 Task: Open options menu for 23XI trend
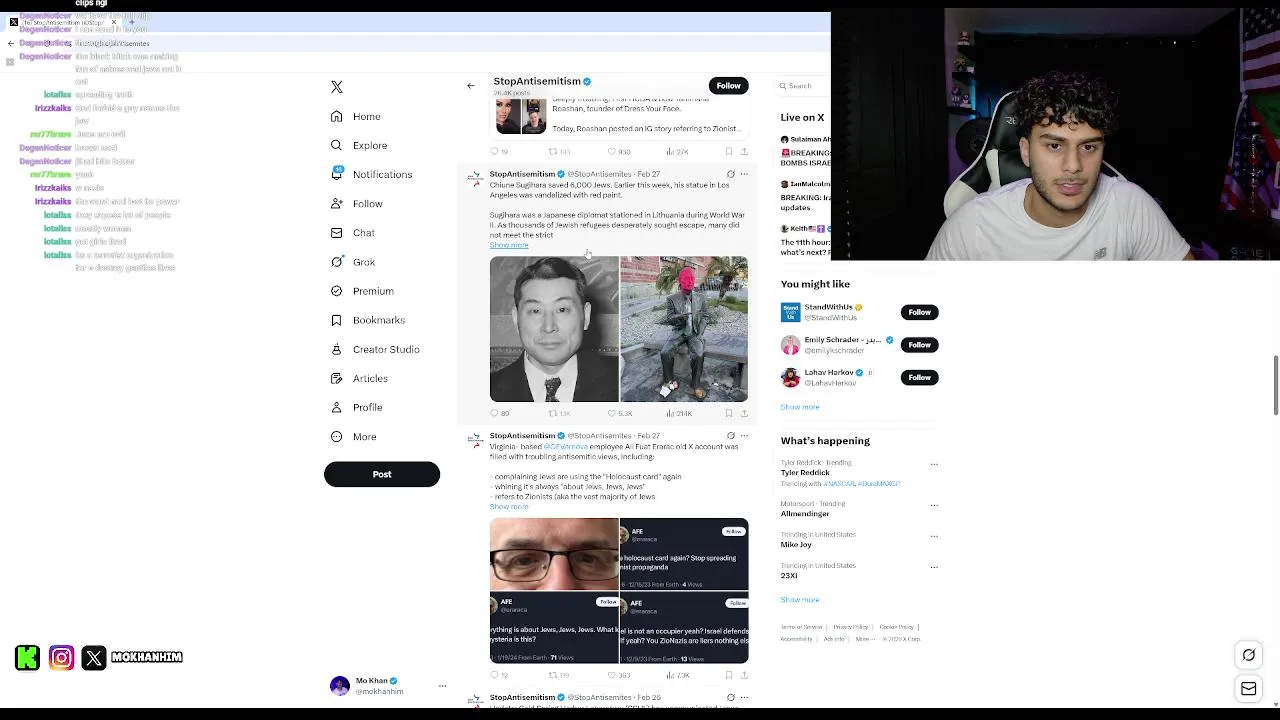[934, 567]
